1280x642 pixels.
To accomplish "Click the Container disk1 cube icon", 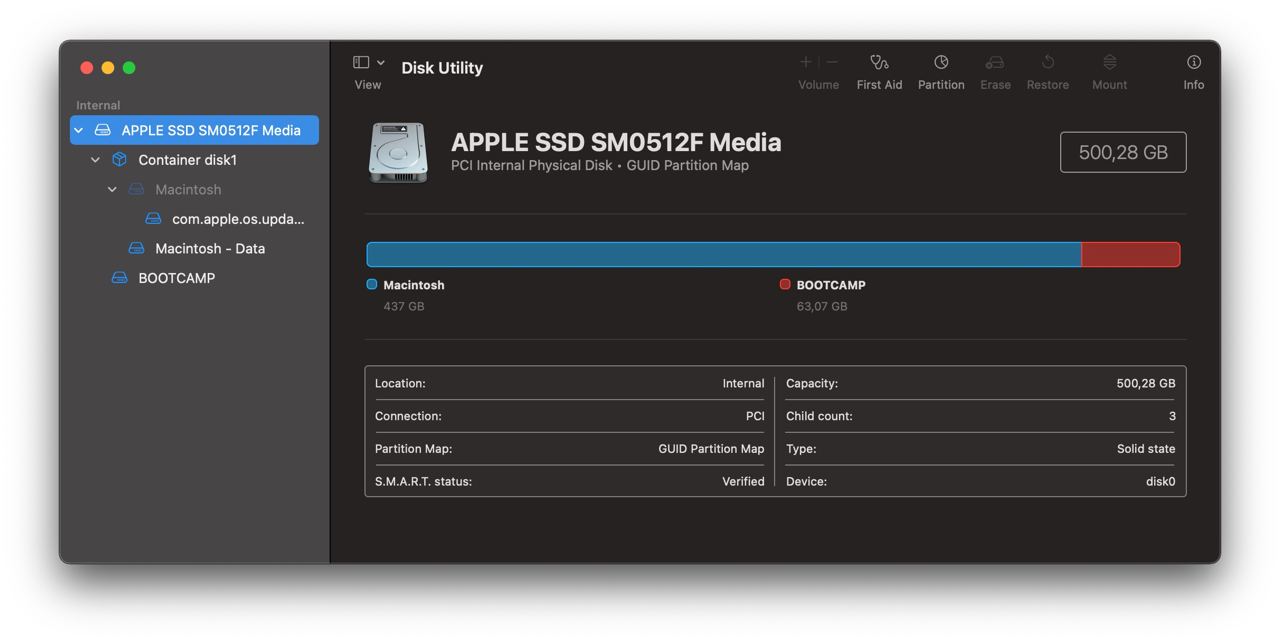I will (119, 160).
